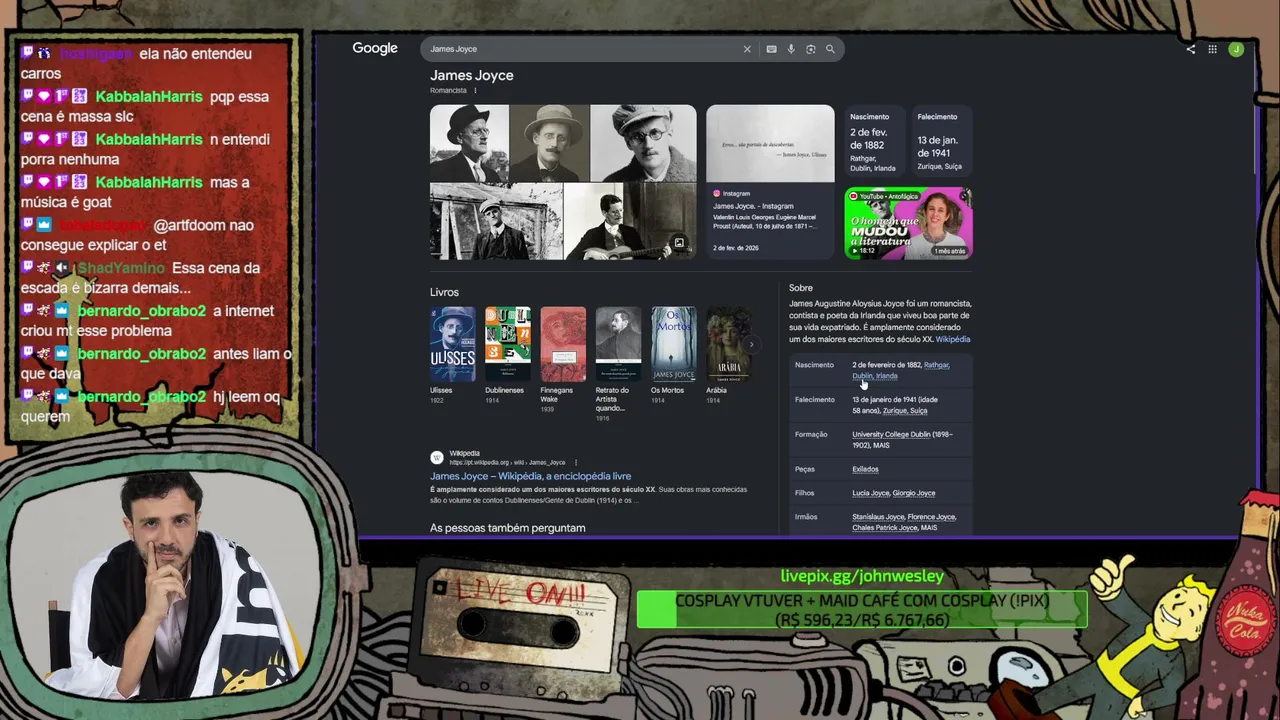
Task: Open the more-options dots next to Romancista
Action: tap(475, 91)
